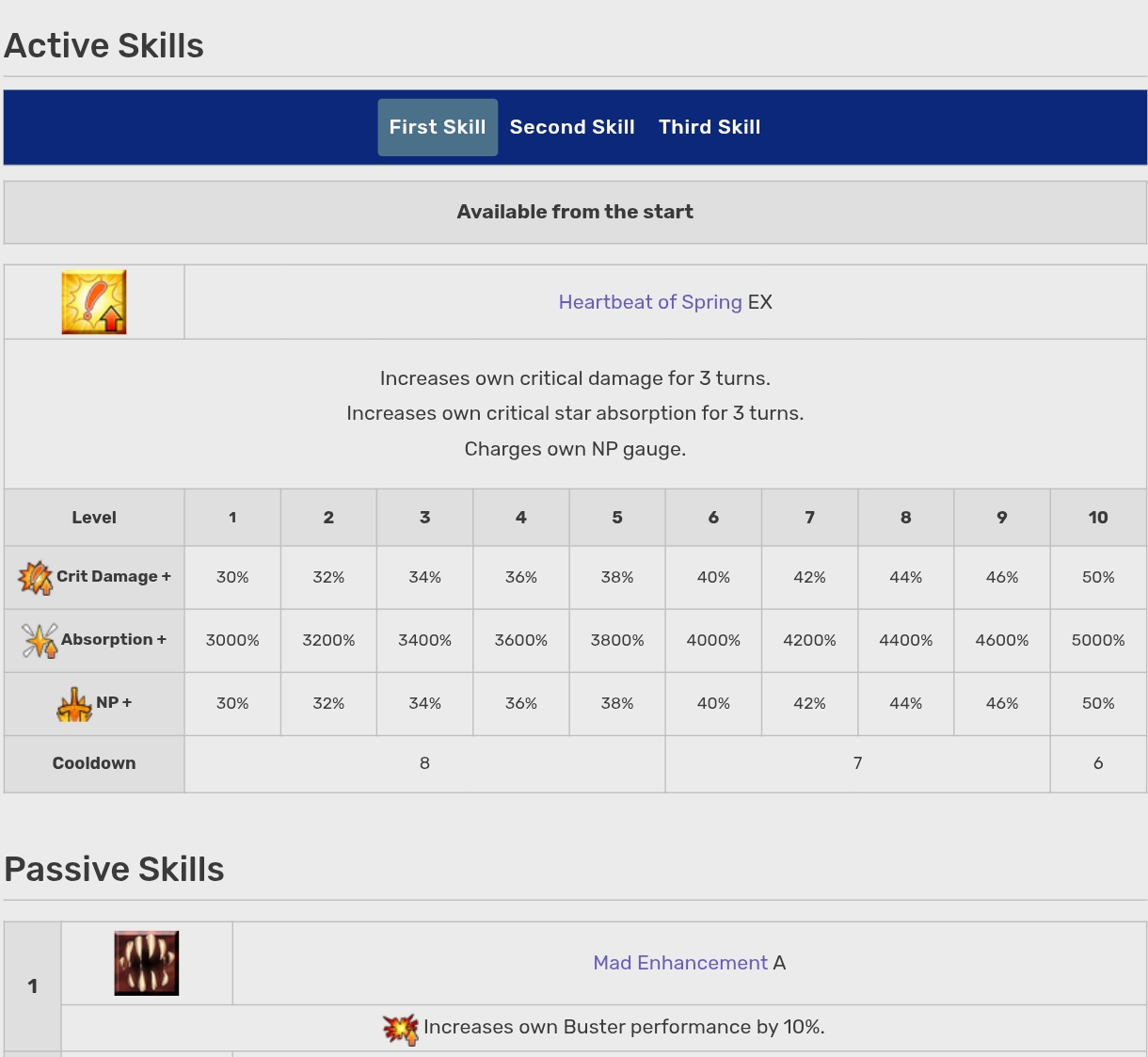
Task: Click the level 10 column header
Action: coord(1098,517)
